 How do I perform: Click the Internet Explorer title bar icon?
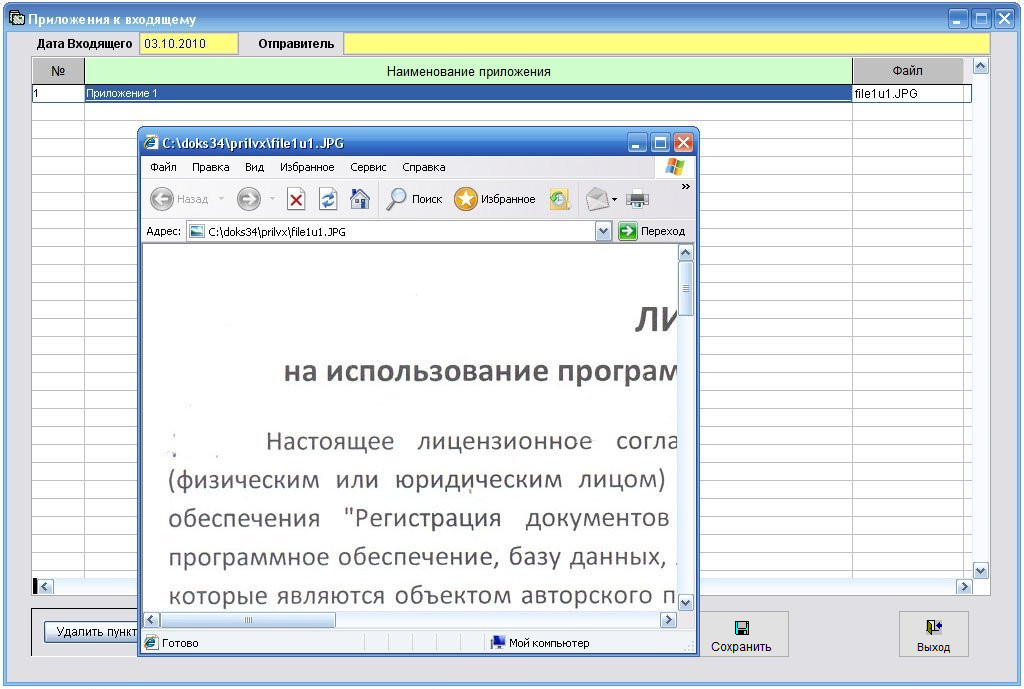tap(151, 142)
